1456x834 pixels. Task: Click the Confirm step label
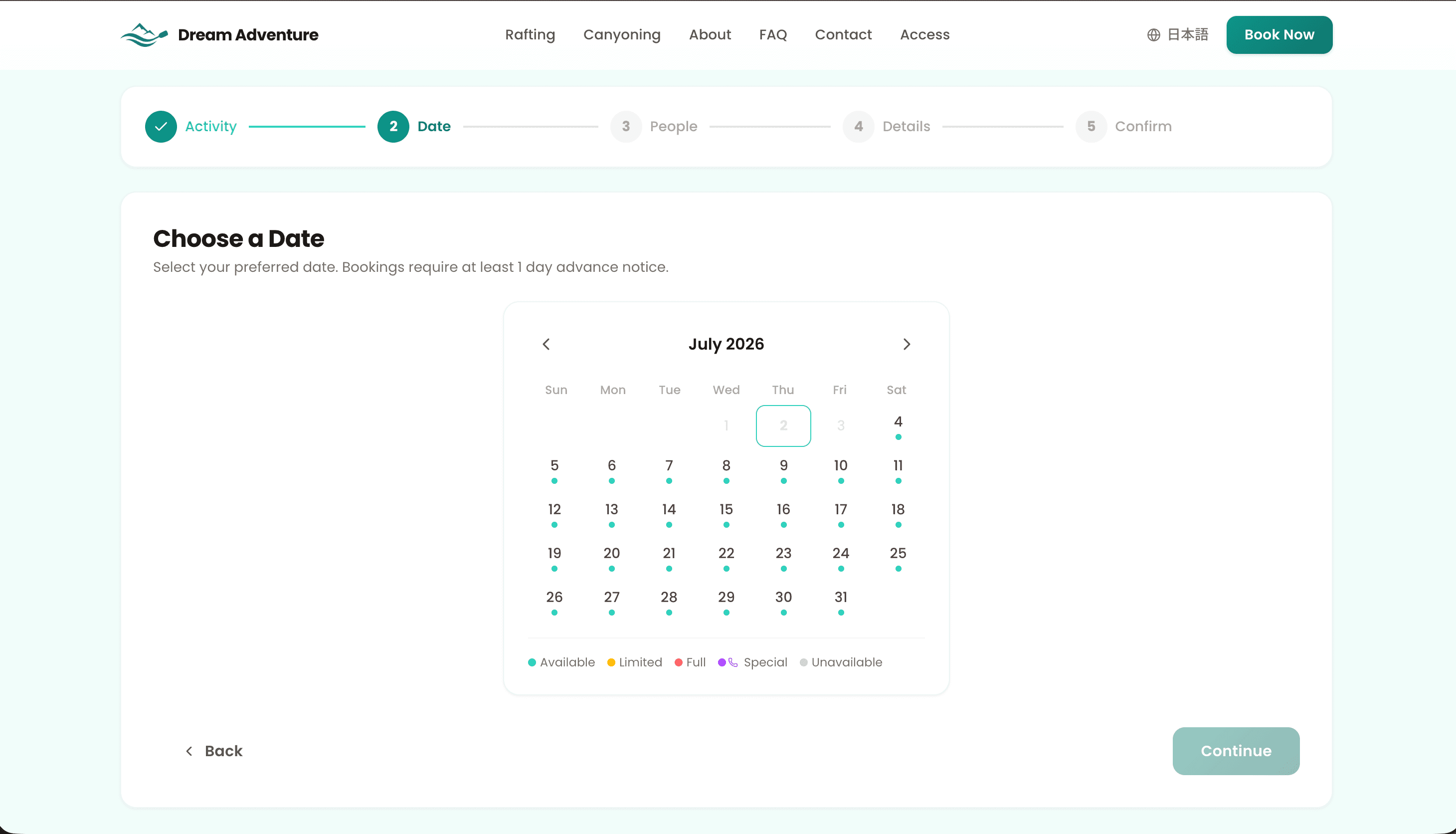click(x=1143, y=127)
